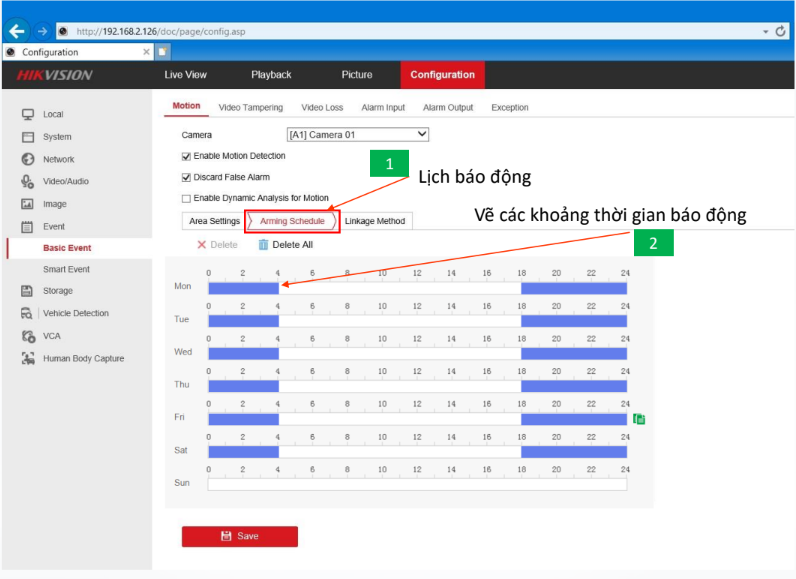This screenshot has height=579, width=796.
Task: Click the Storage disk icon
Action: 28,291
